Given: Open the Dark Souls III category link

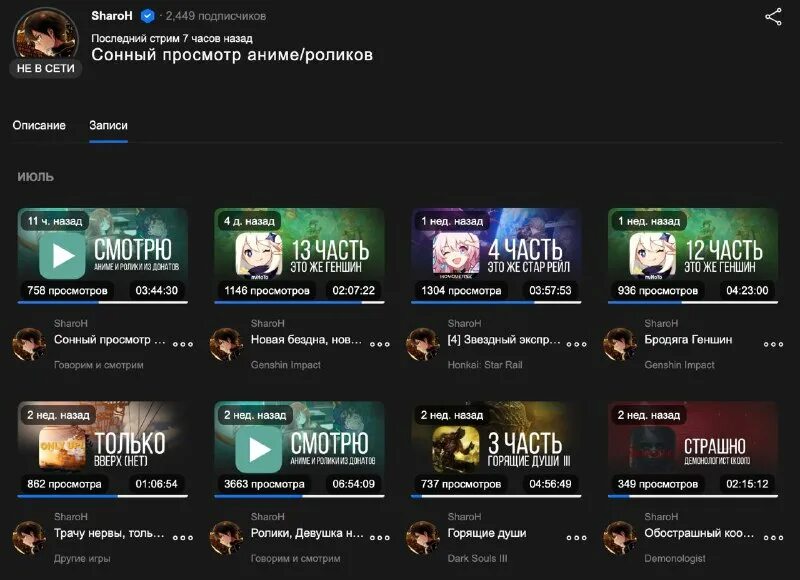Looking at the screenshot, I should tap(478, 558).
